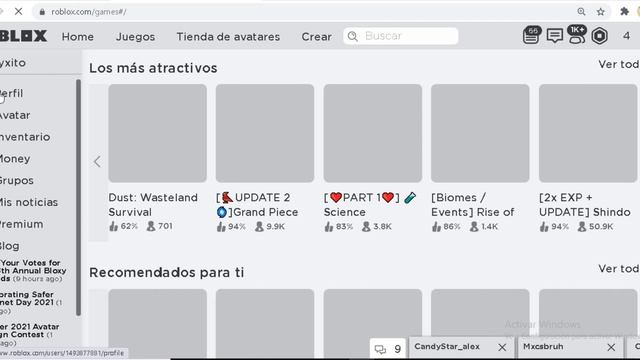This screenshot has height=360, width=640.
Task: Click the UPDATE 2 Grand Piece title
Action: [x=257, y=204]
